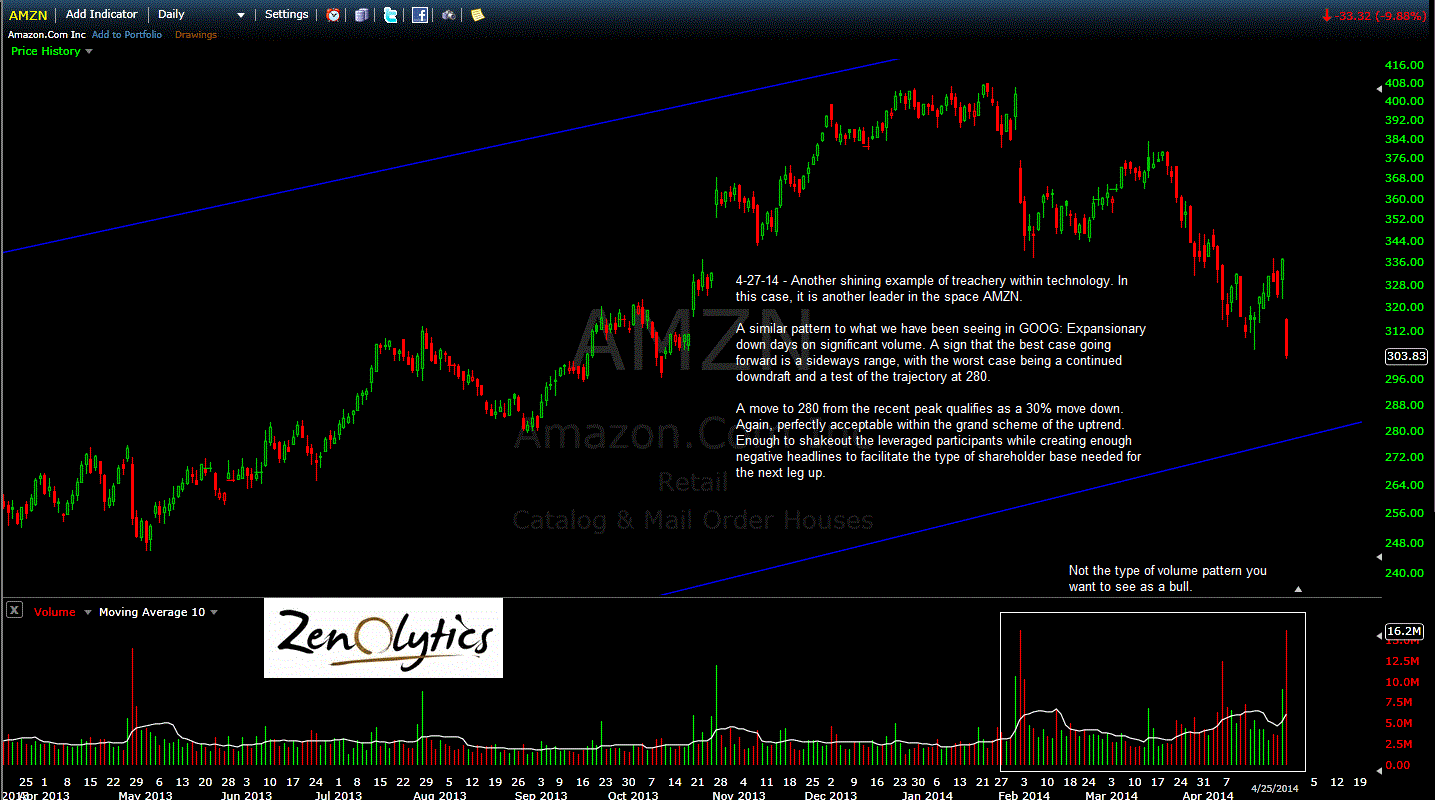Click the Add Indicator menu

(102, 15)
